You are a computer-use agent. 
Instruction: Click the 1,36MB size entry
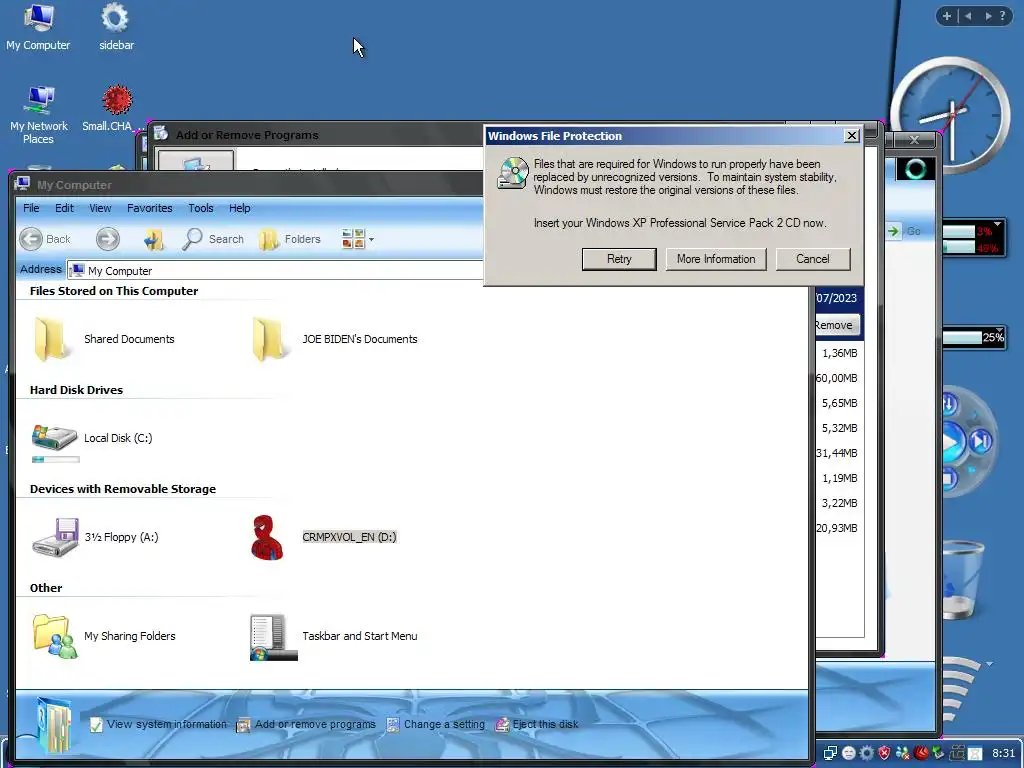[840, 353]
